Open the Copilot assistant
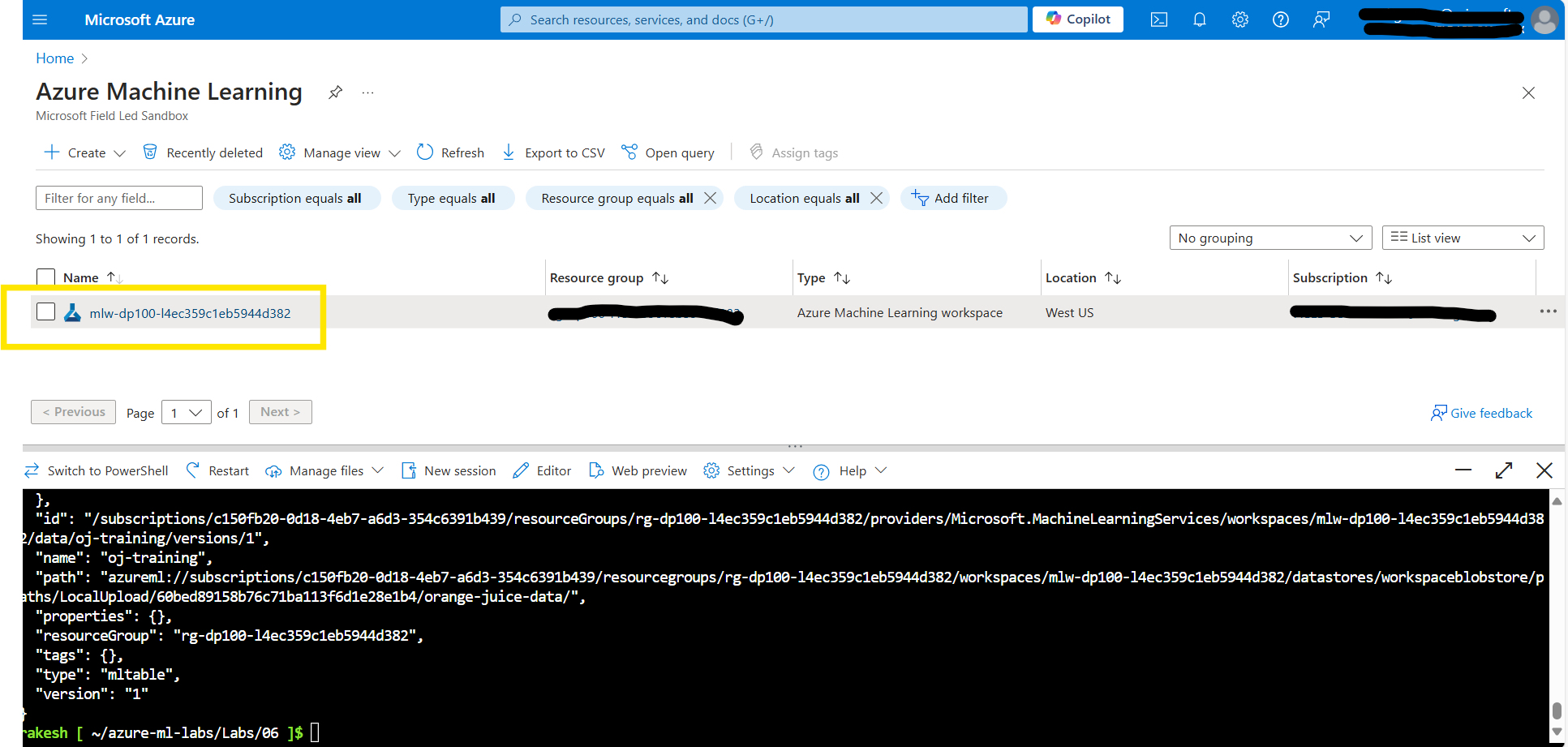The image size is (1568, 747). coord(1078,19)
